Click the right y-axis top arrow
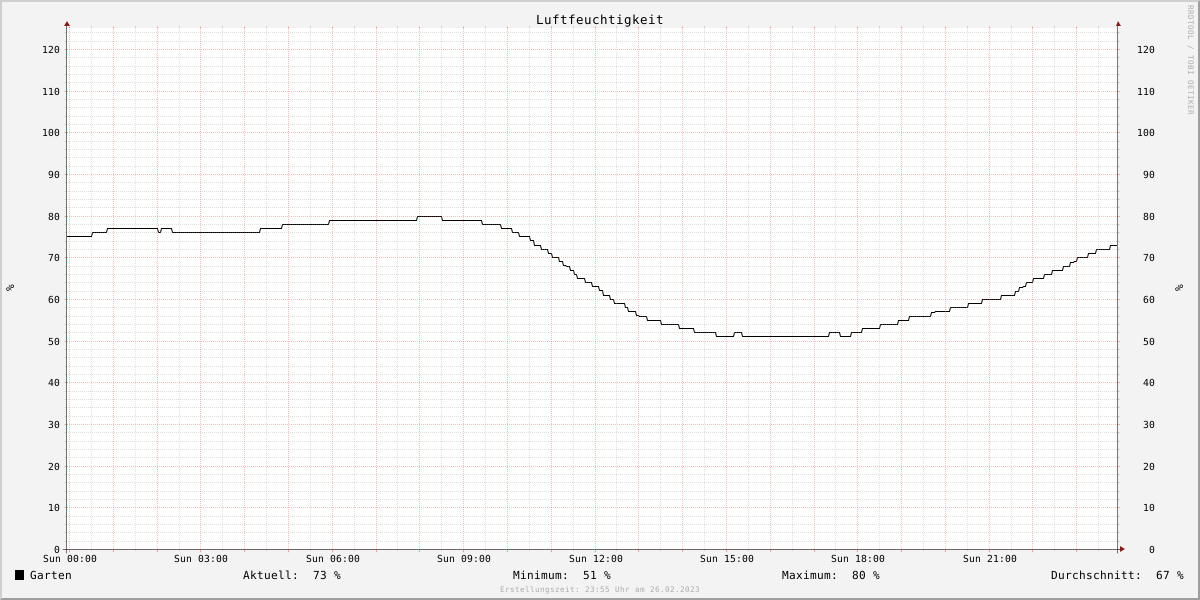Image resolution: width=1200 pixels, height=600 pixels. point(1118,23)
